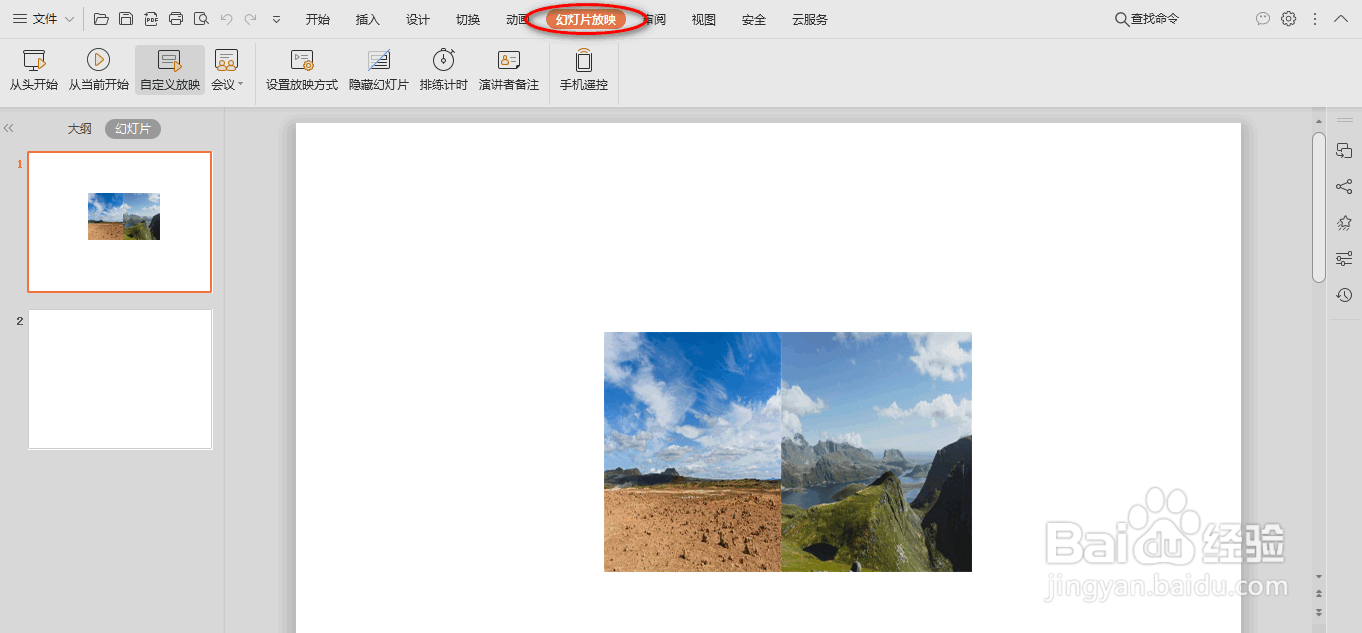This screenshot has width=1362, height=633.
Task: Select the landscape picture on slide
Action: click(x=788, y=452)
